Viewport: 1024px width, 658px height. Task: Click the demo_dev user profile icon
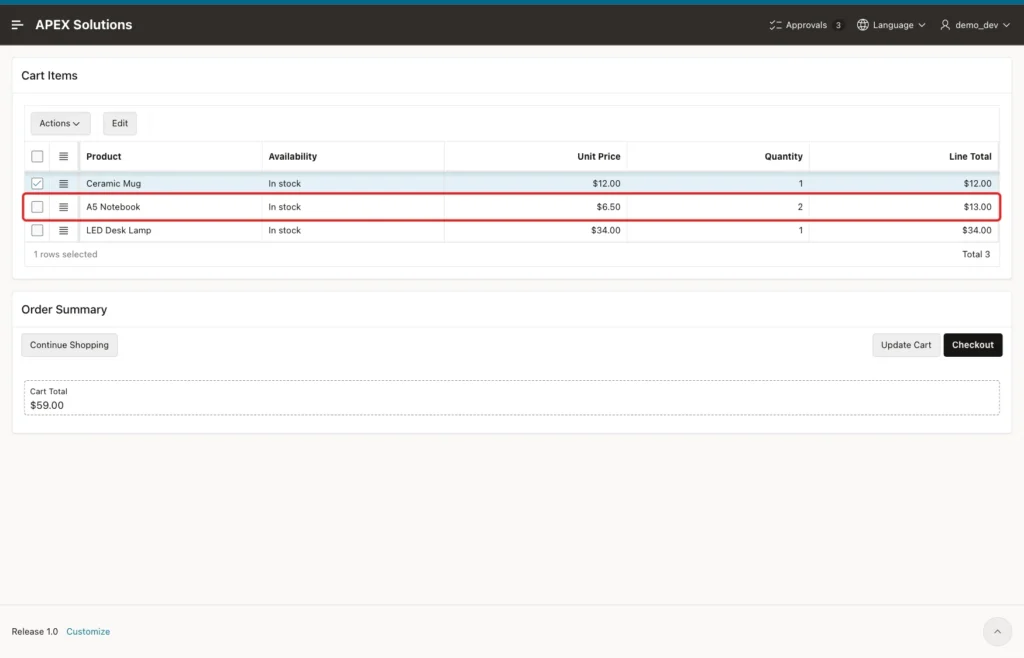[945, 25]
